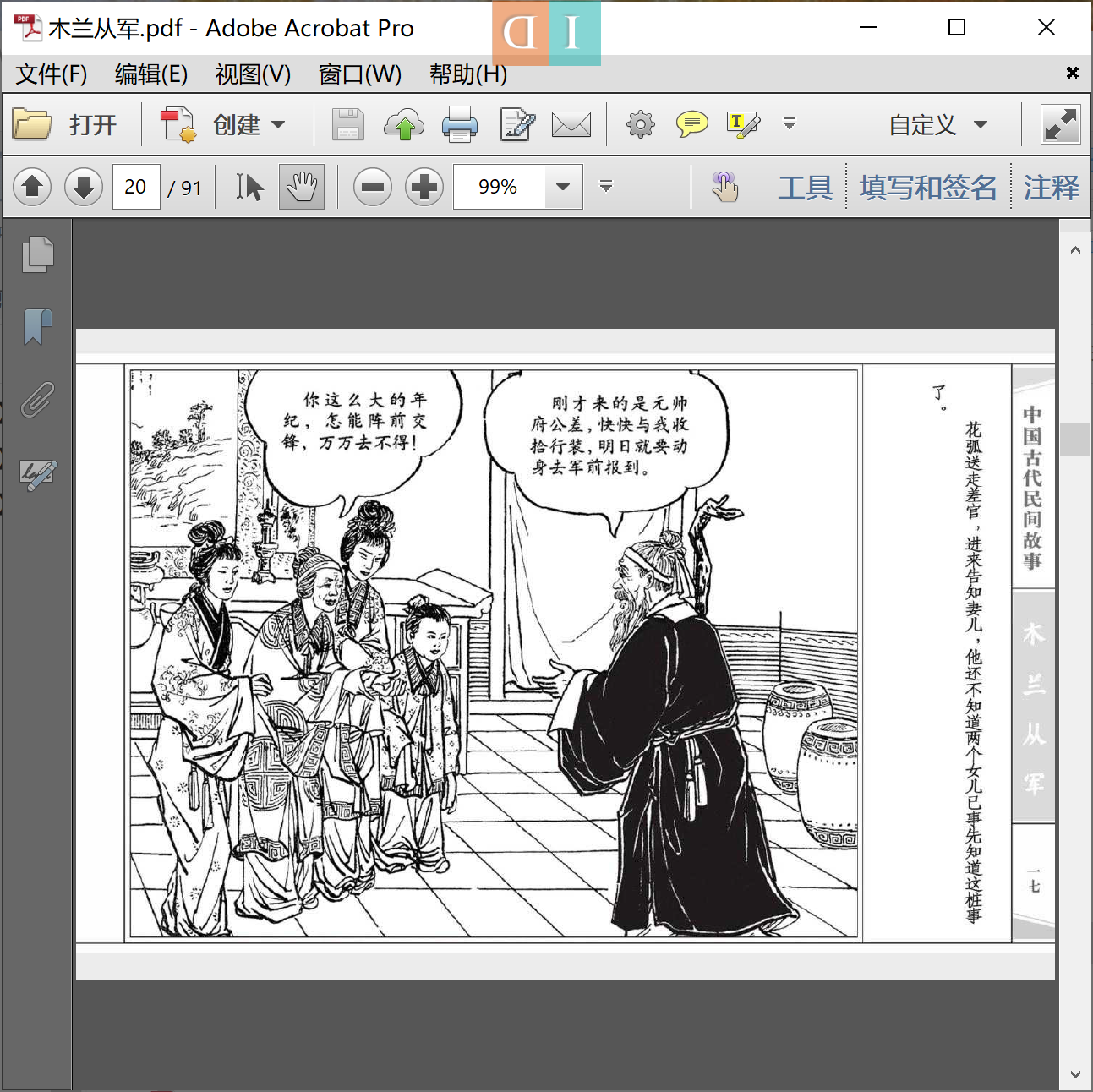Viewport: 1093px width, 1092px height.
Task: Zoom in with plus button
Action: (x=424, y=187)
